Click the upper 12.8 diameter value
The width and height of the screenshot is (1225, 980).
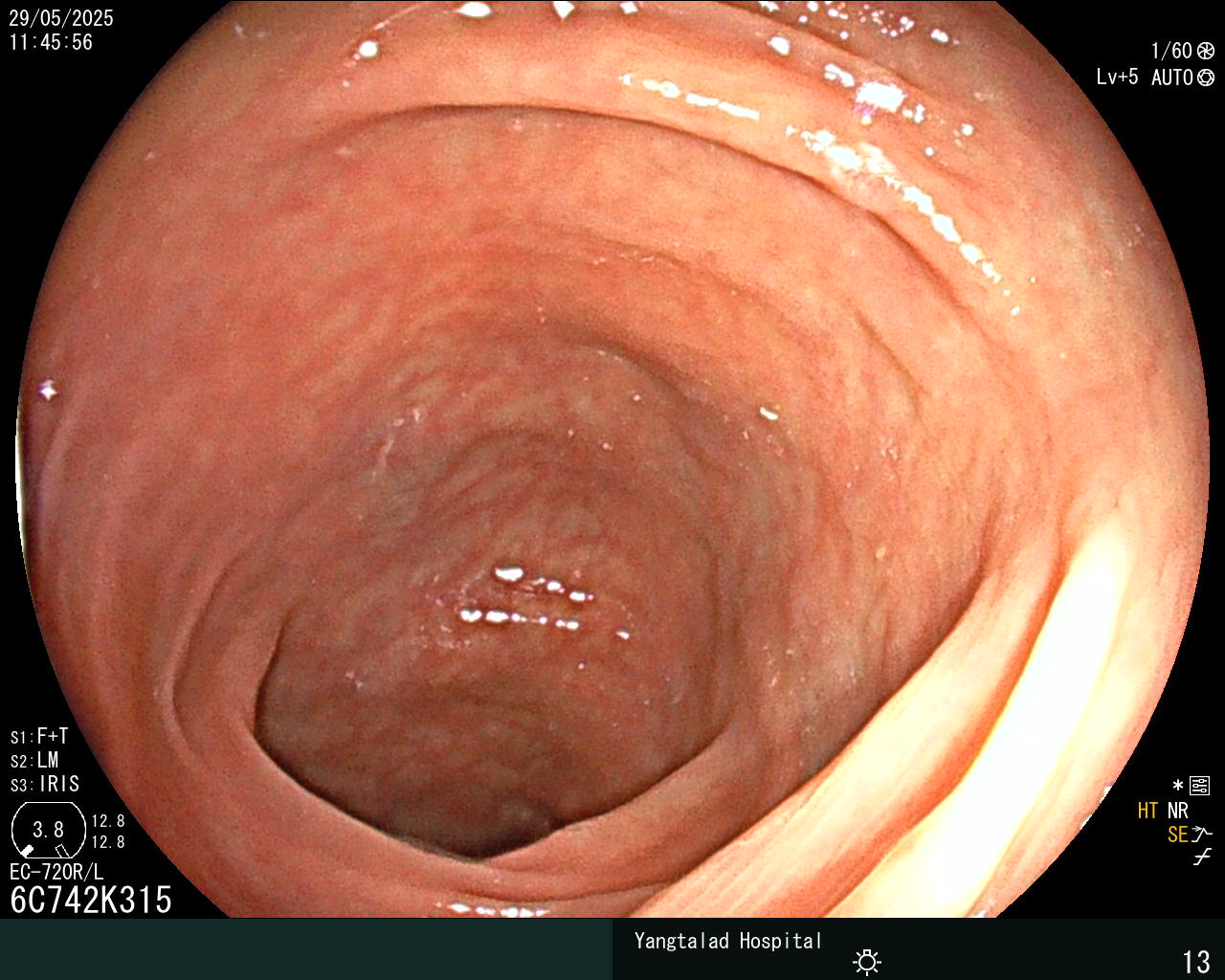click(x=108, y=821)
